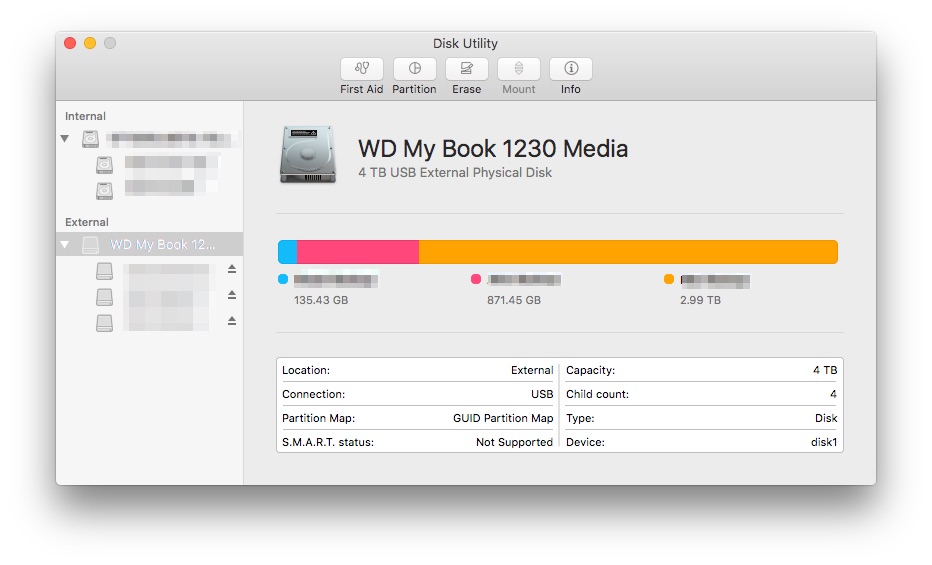This screenshot has width=932, height=565.
Task: Click the orange legend dot for 2.99 TB
Action: pyautogui.click(x=669, y=279)
